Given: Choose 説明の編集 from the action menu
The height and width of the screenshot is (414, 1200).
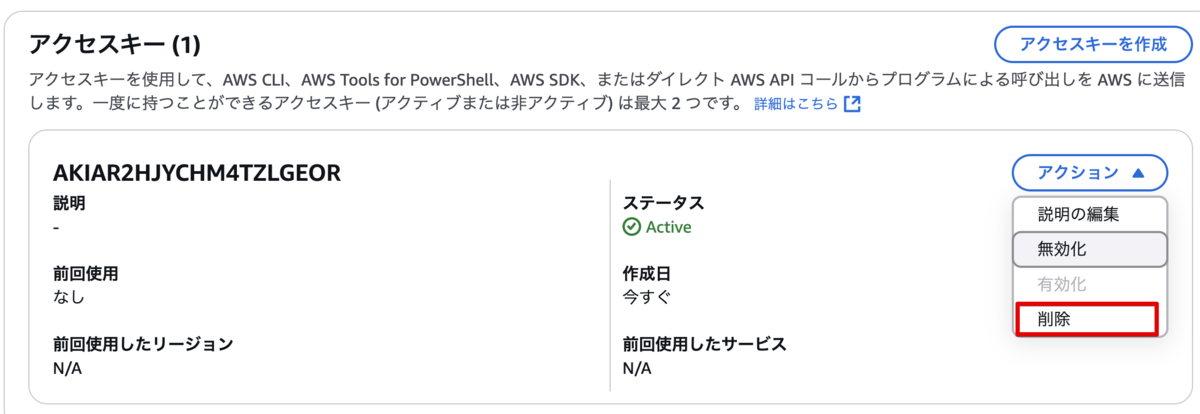Looking at the screenshot, I should [x=1078, y=214].
